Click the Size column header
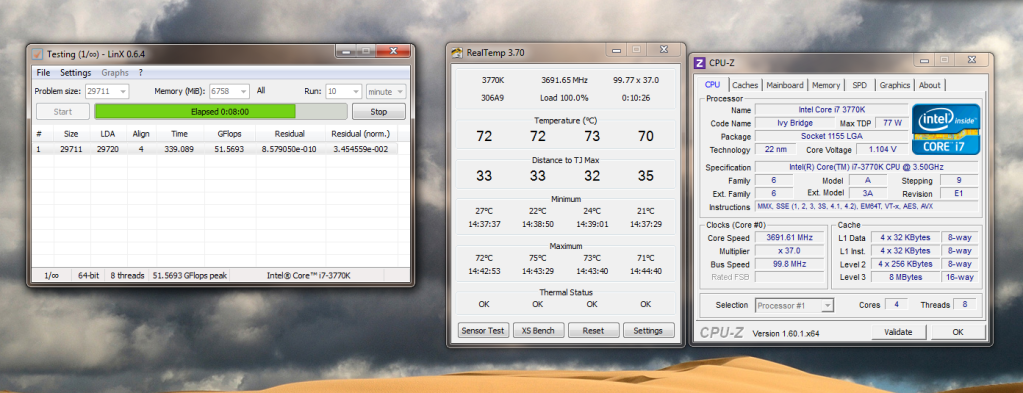 pyautogui.click(x=71, y=134)
